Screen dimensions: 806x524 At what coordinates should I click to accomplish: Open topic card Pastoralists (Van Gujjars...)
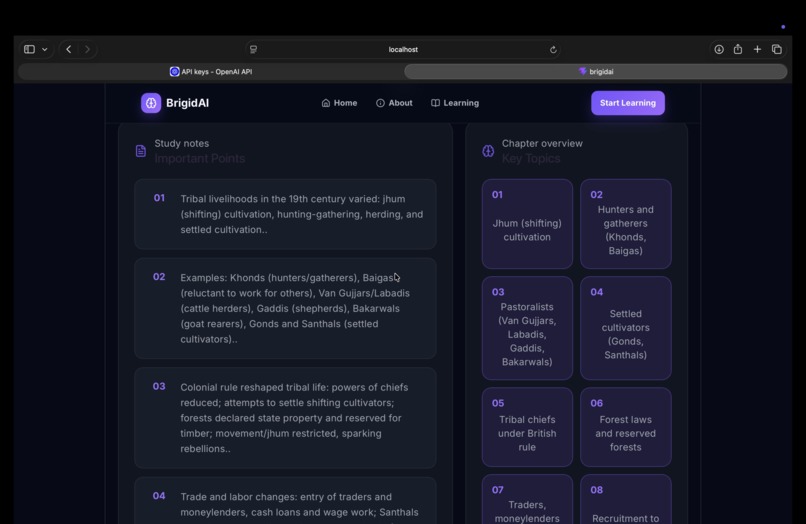(527, 328)
